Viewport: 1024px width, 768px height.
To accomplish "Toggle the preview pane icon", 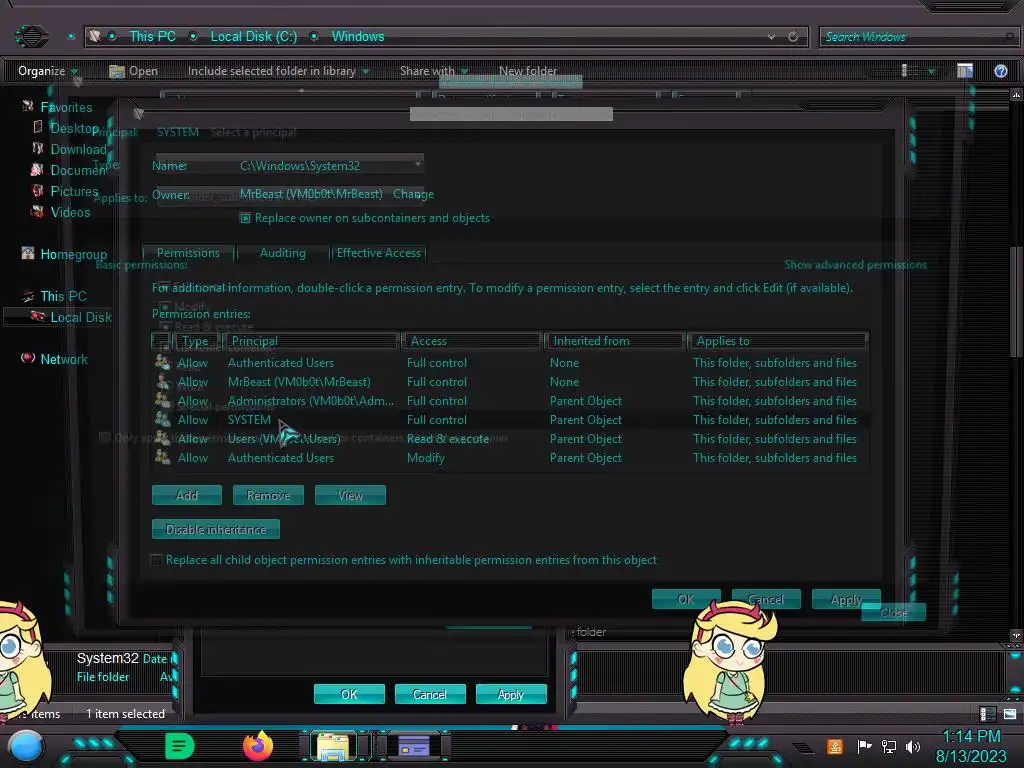I will click(x=965, y=71).
